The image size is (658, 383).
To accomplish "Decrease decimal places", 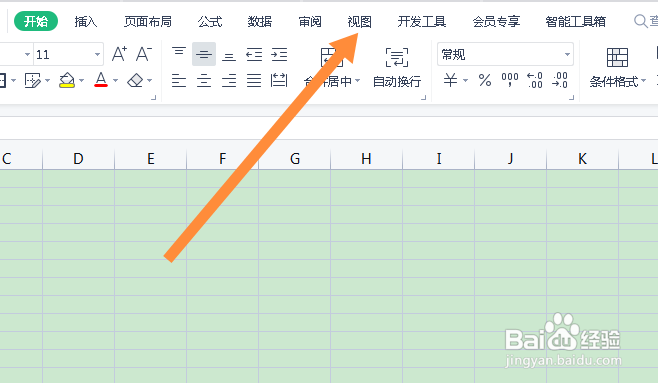I will click(560, 80).
